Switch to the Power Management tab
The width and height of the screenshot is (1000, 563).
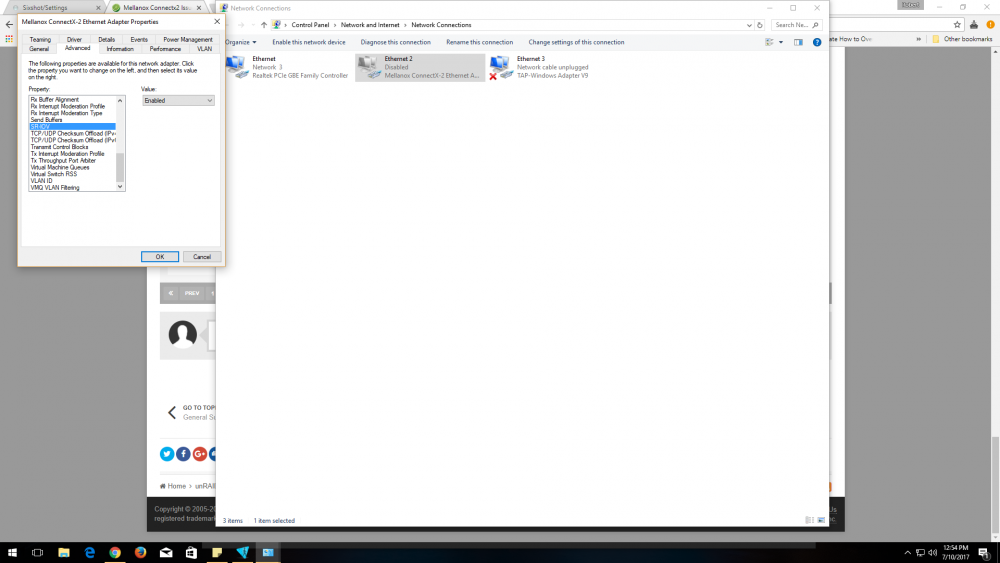coord(188,40)
